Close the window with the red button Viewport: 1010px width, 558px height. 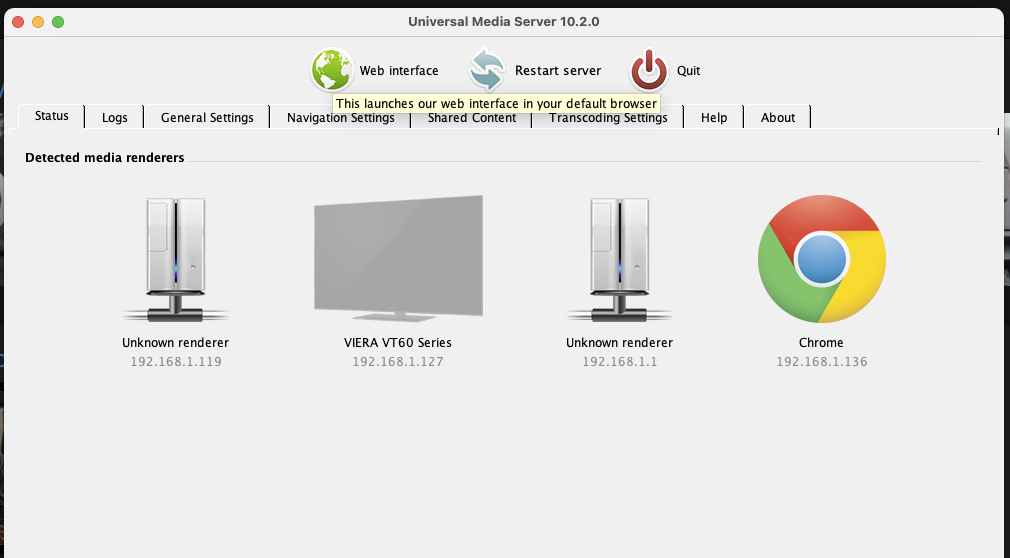[x=18, y=22]
